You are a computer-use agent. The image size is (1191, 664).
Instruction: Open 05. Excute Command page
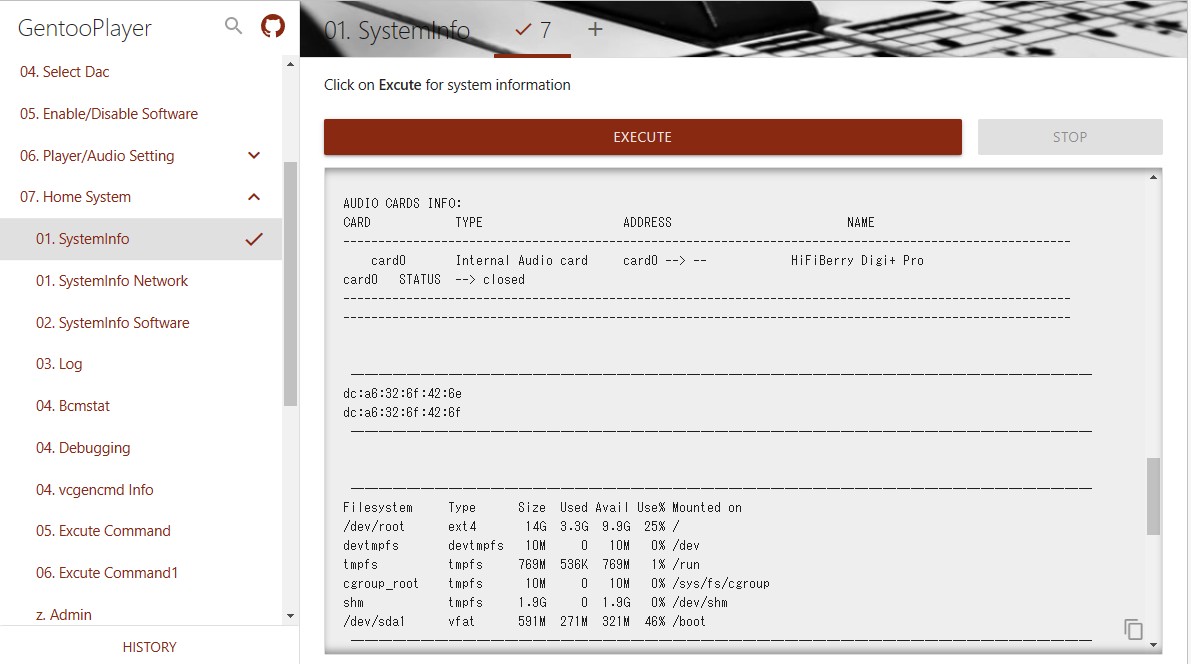pyautogui.click(x=103, y=531)
